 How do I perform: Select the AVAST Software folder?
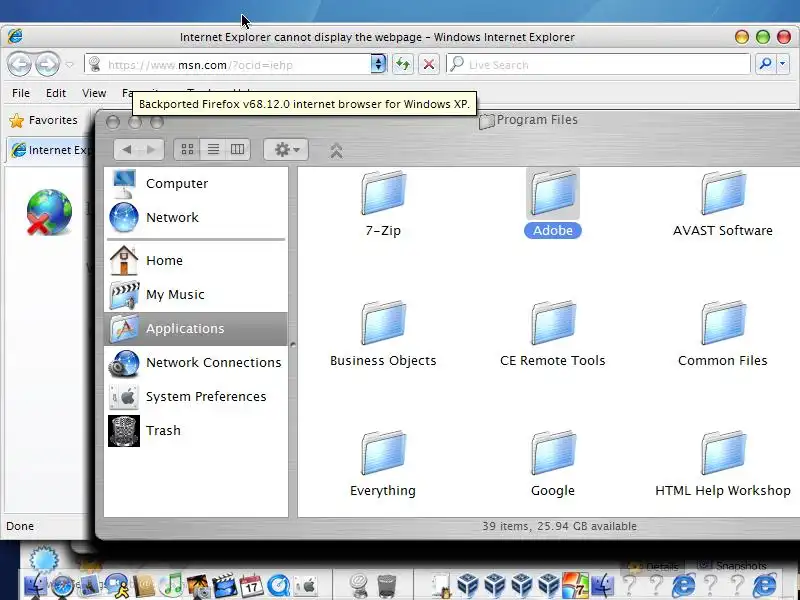[723, 204]
